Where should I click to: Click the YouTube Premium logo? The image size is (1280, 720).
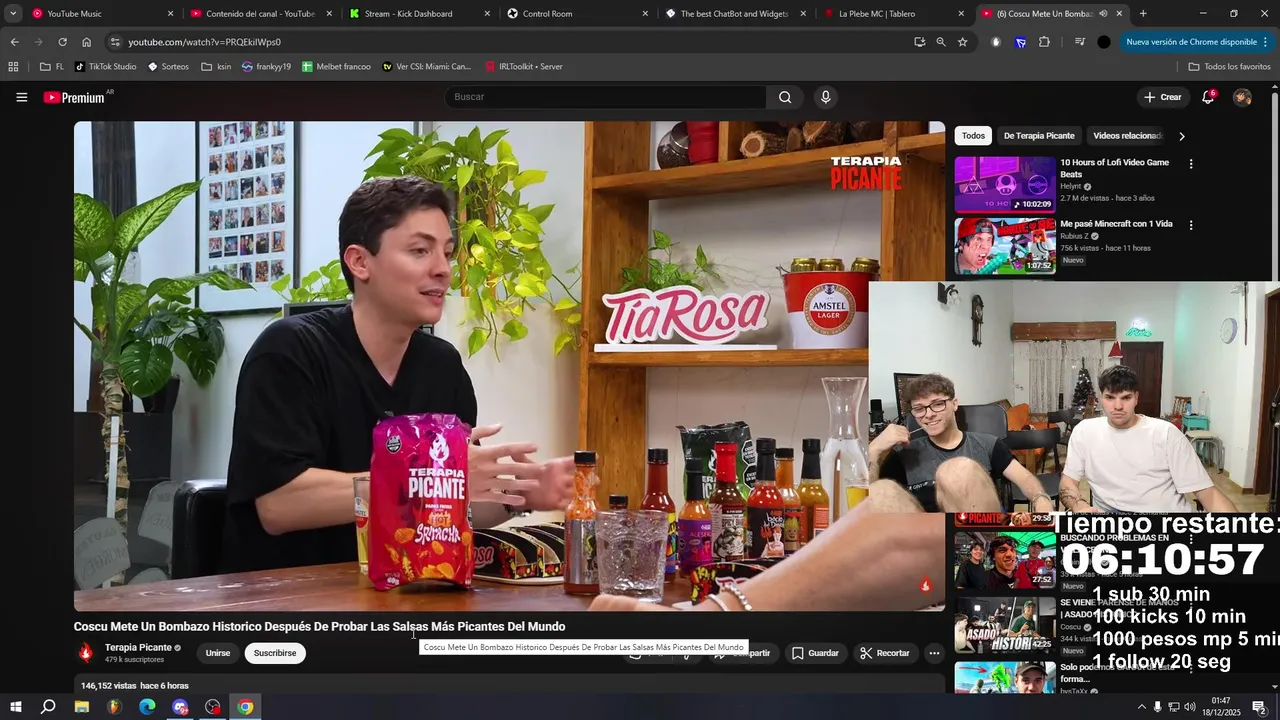pos(75,97)
